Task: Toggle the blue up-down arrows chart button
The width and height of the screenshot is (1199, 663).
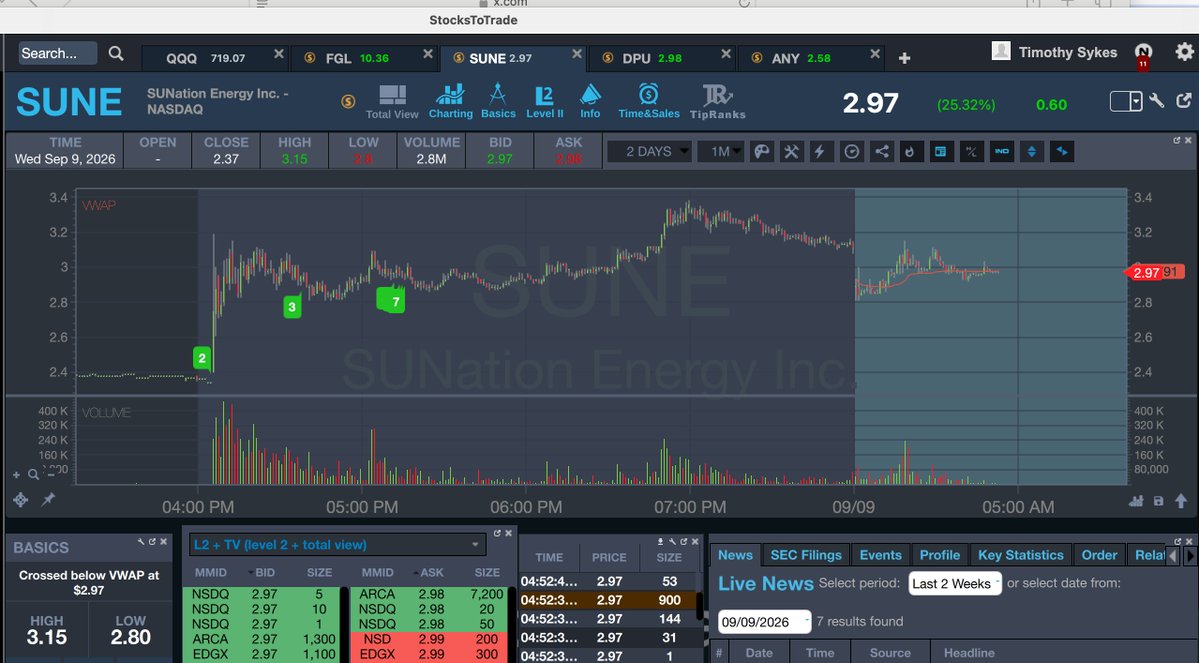Action: click(1032, 151)
